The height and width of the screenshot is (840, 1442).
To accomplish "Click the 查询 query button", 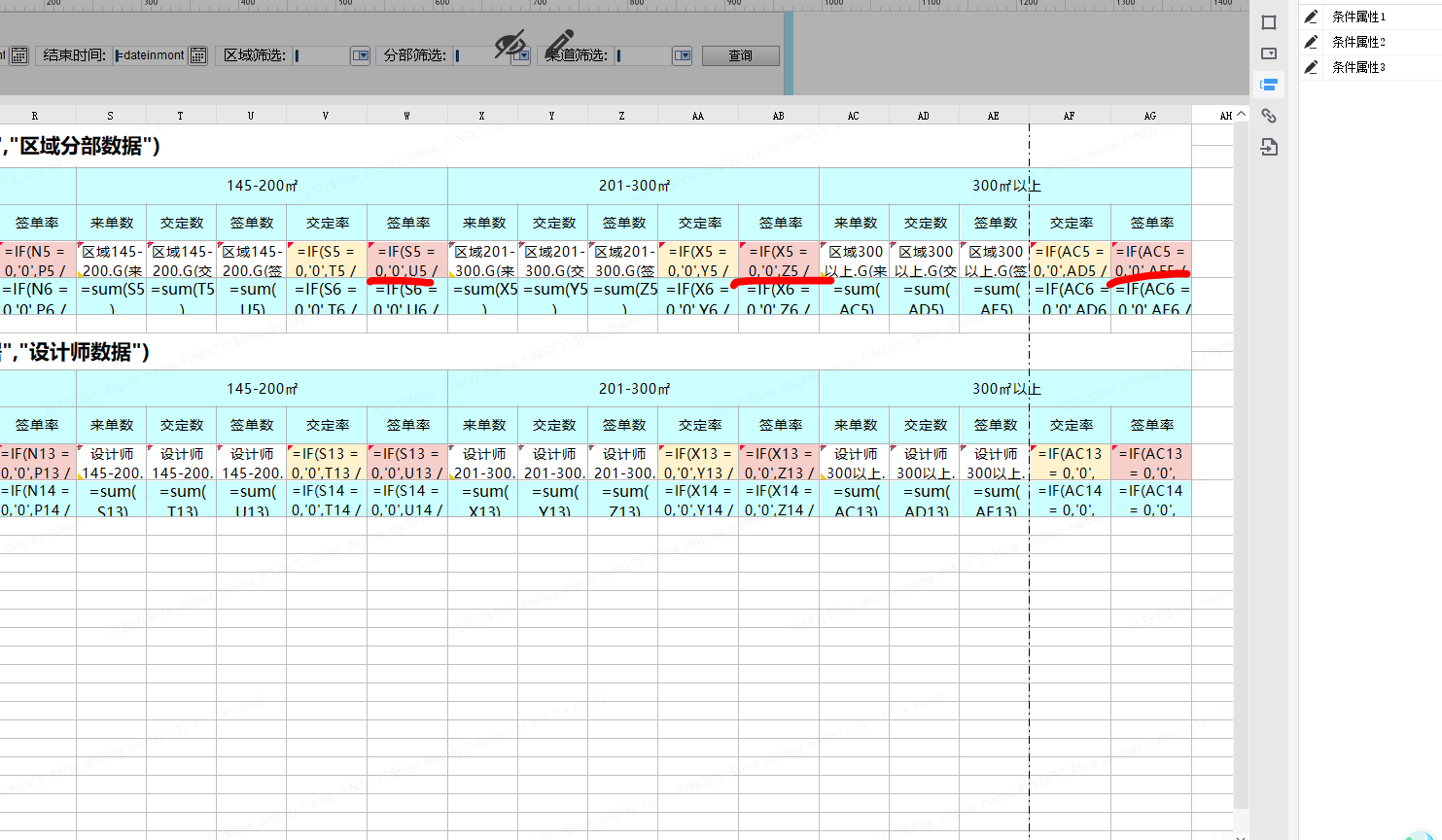I will coord(741,55).
